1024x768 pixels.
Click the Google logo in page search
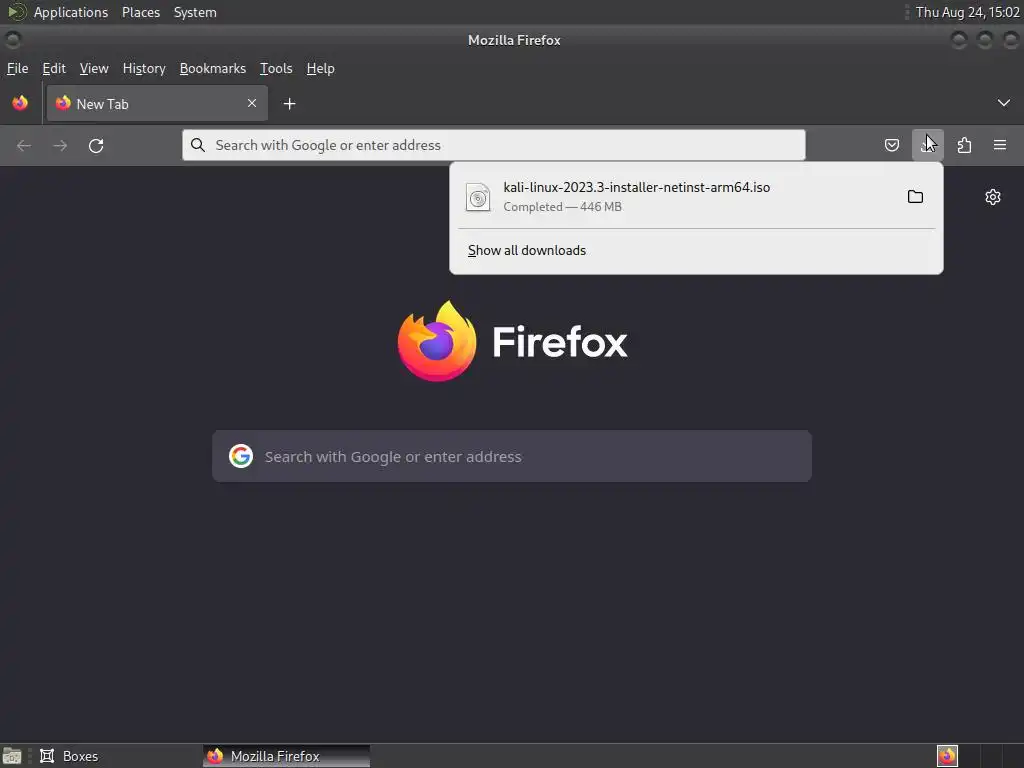pos(241,456)
